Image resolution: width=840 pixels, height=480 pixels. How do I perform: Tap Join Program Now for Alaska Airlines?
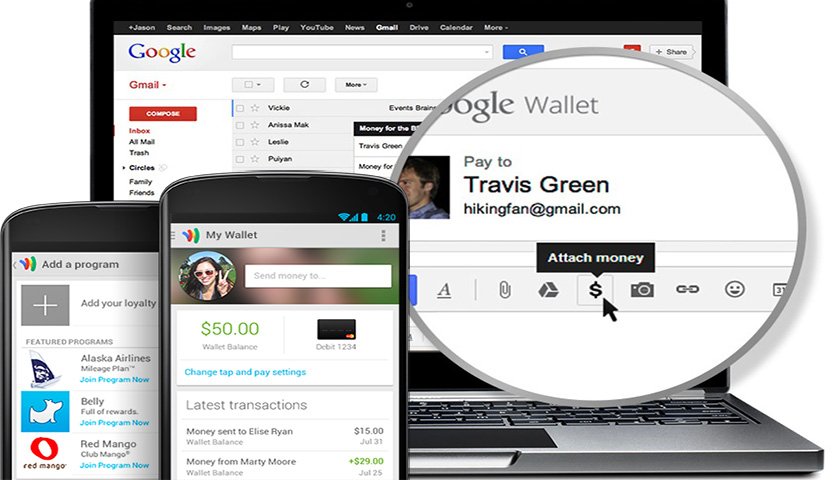[x=115, y=379]
